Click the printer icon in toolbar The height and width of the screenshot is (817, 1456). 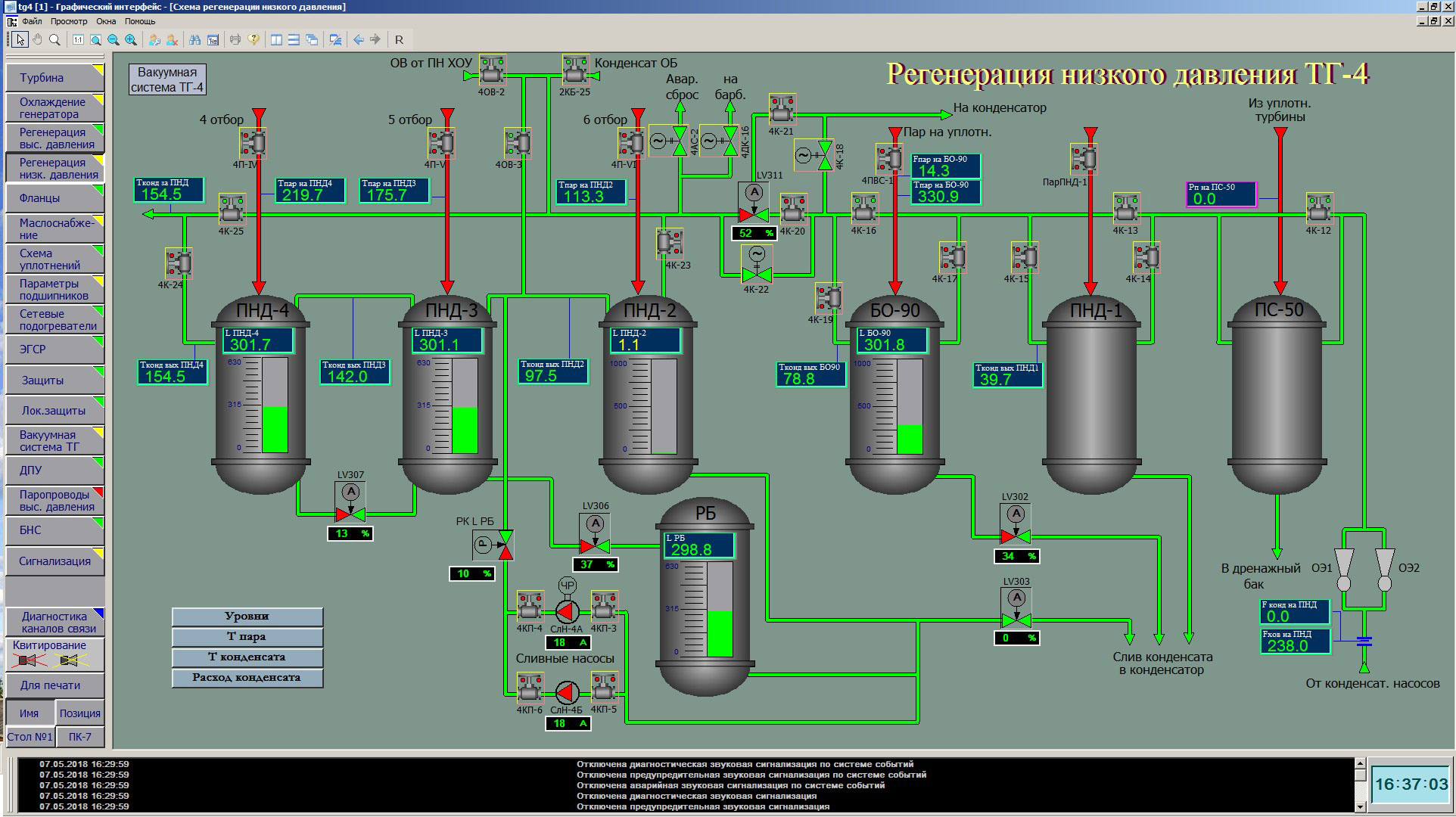coord(235,40)
